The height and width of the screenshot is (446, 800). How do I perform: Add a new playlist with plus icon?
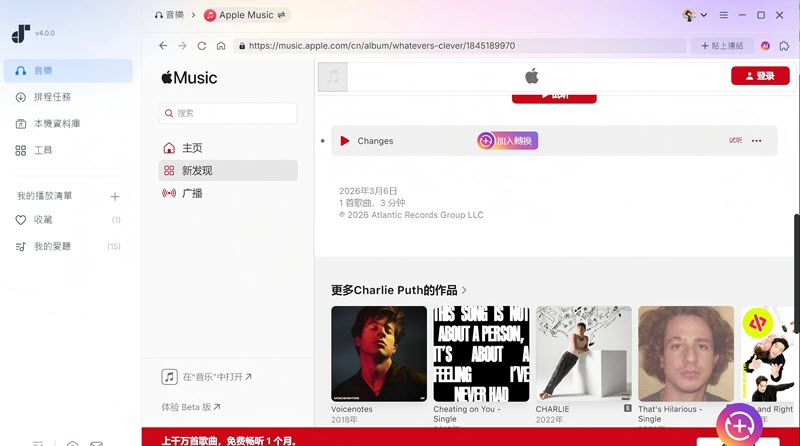115,196
